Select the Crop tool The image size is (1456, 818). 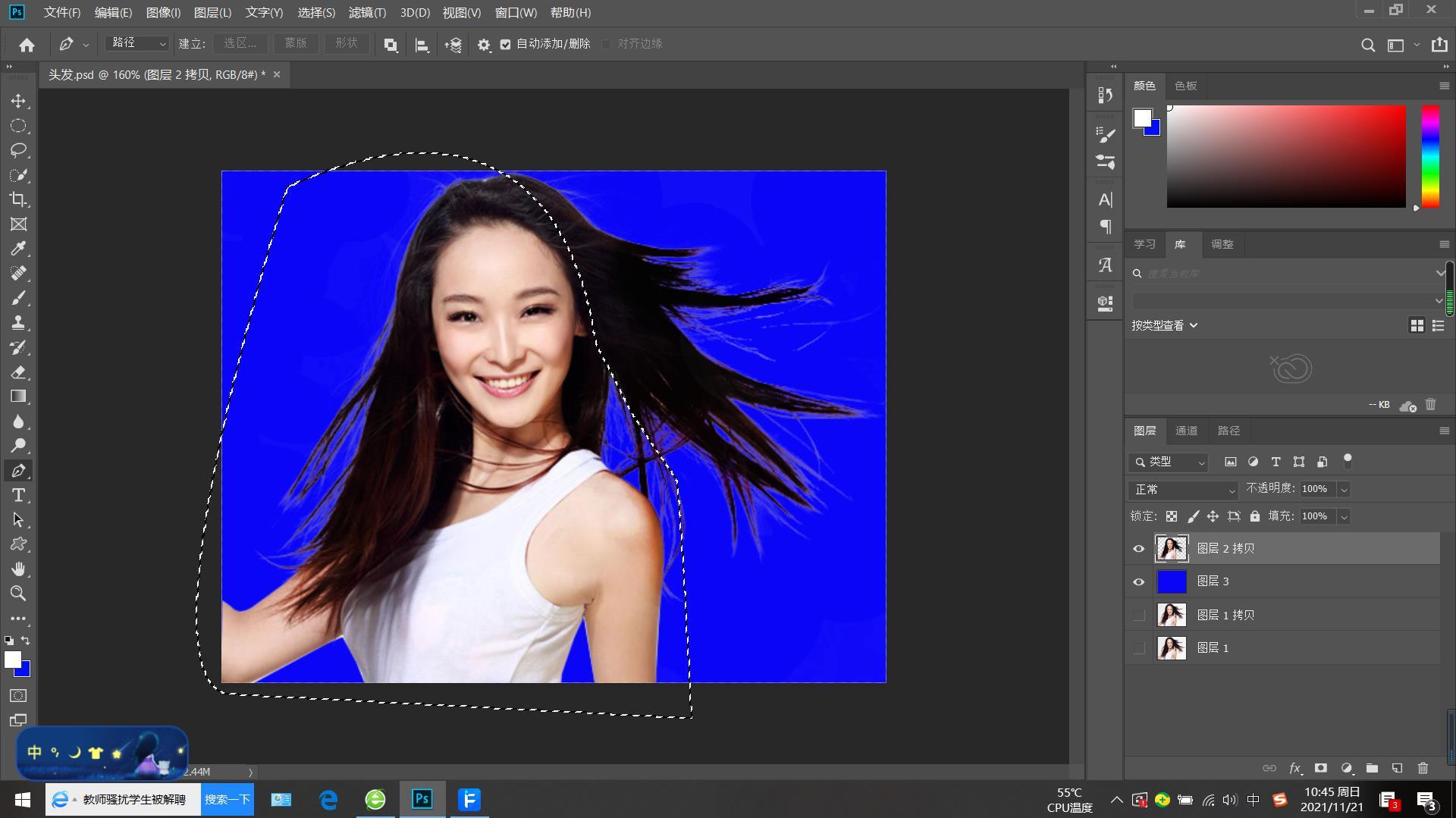(x=18, y=199)
